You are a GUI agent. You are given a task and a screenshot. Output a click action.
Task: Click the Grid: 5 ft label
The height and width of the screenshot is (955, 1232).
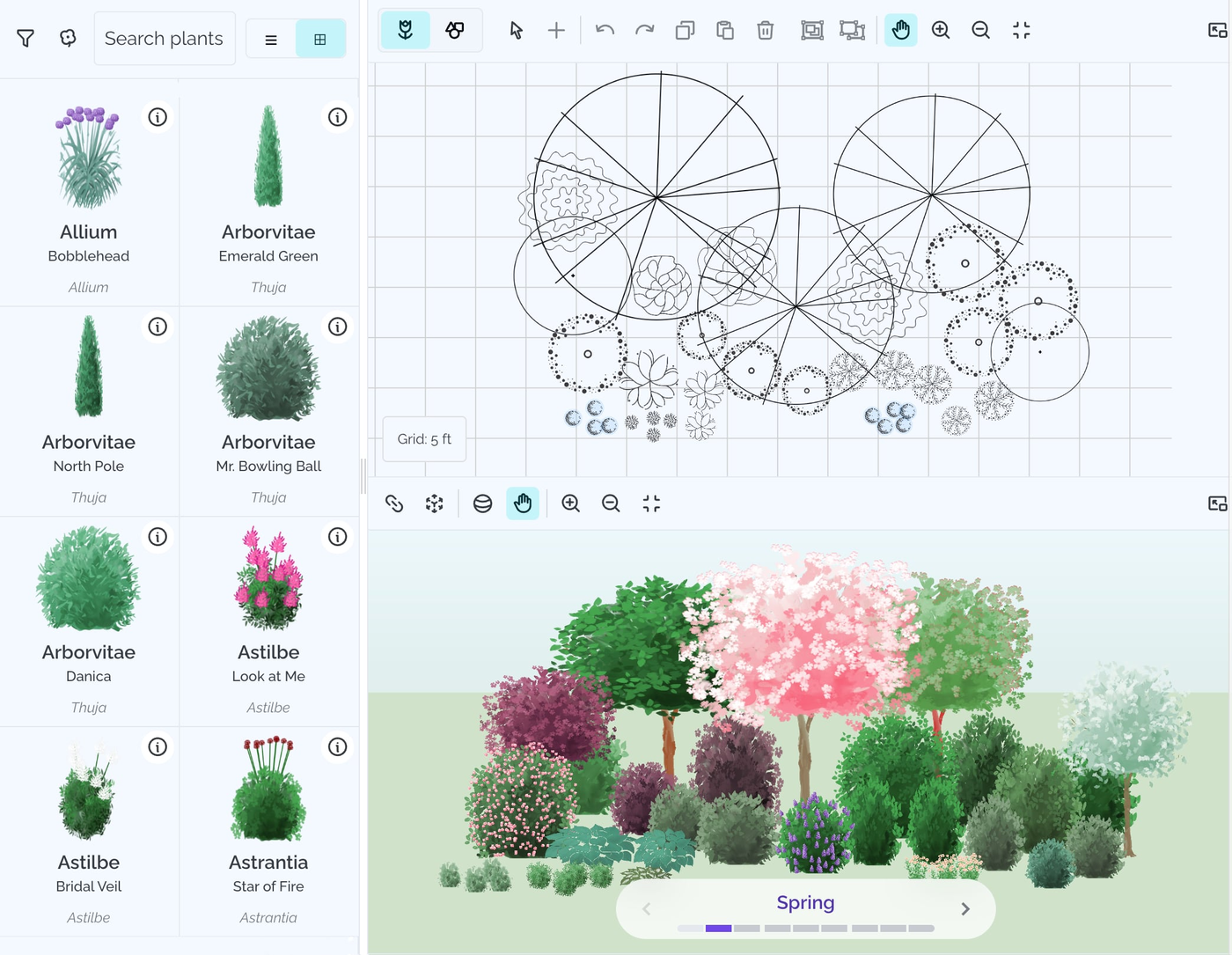click(x=423, y=437)
